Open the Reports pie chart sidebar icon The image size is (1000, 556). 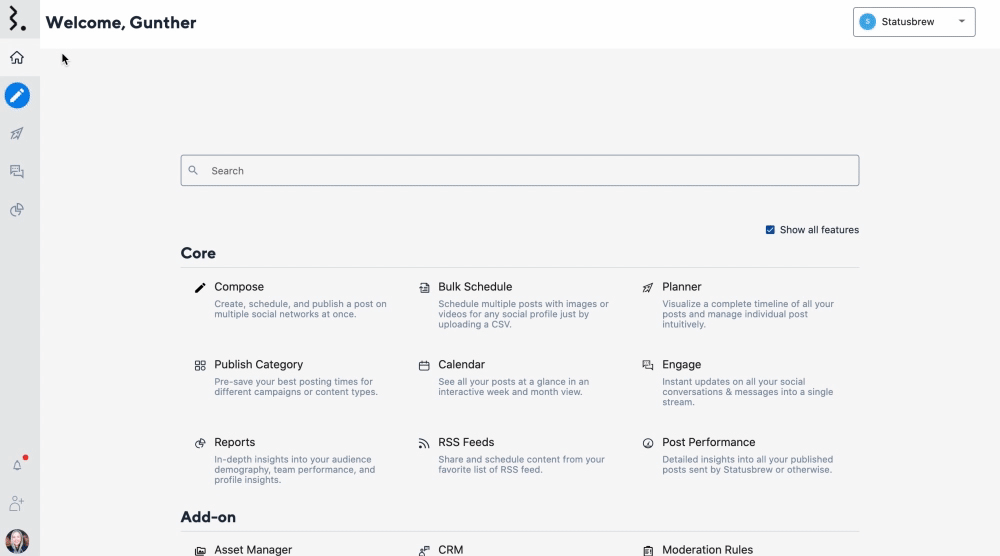pos(17,210)
